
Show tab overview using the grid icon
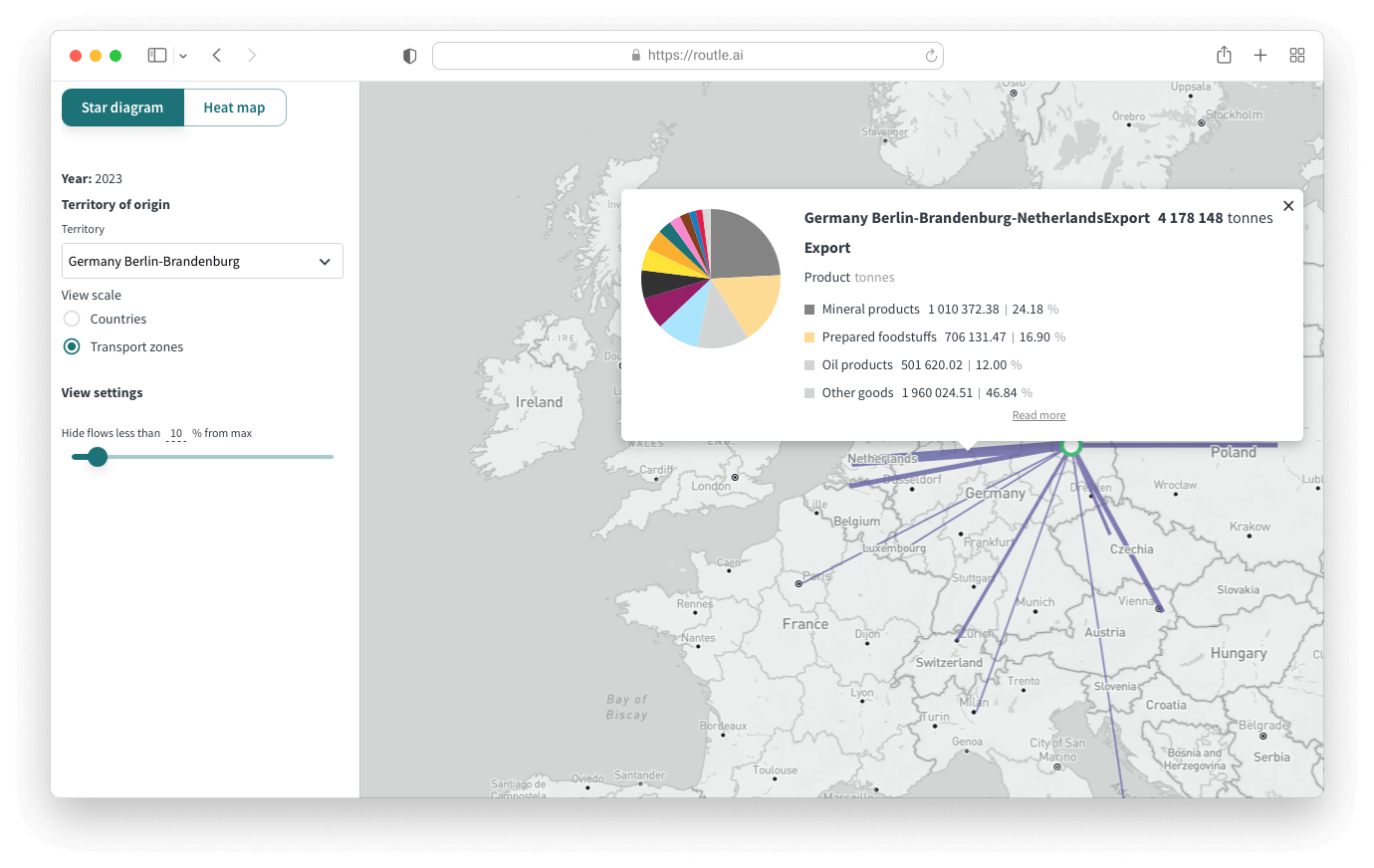[1296, 55]
